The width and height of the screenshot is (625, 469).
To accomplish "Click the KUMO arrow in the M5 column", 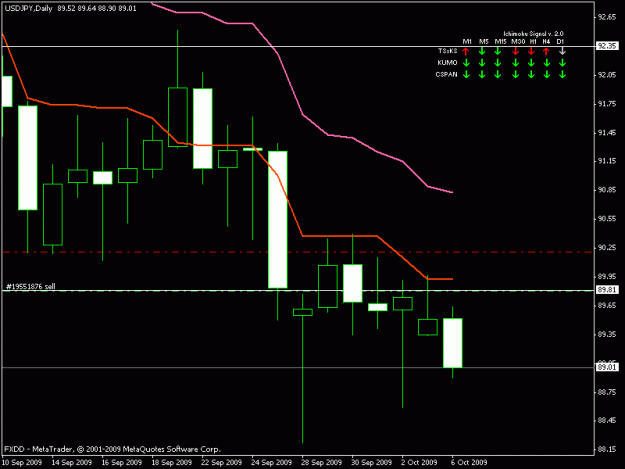I will pyautogui.click(x=482, y=63).
